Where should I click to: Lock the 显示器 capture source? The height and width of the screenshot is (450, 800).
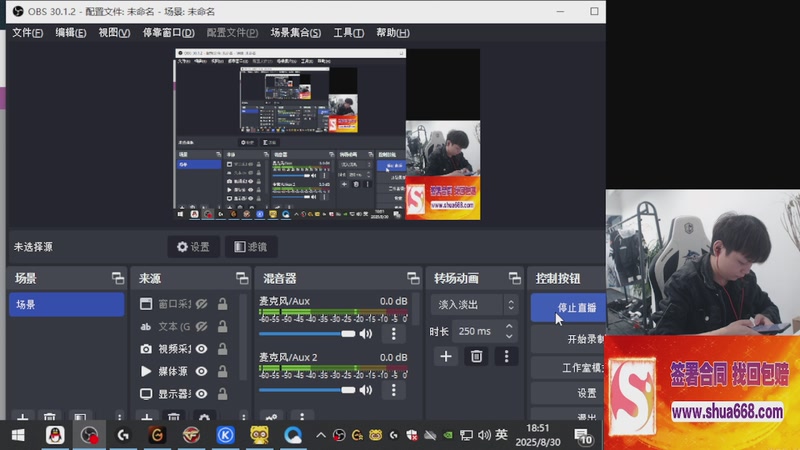[x=222, y=394]
